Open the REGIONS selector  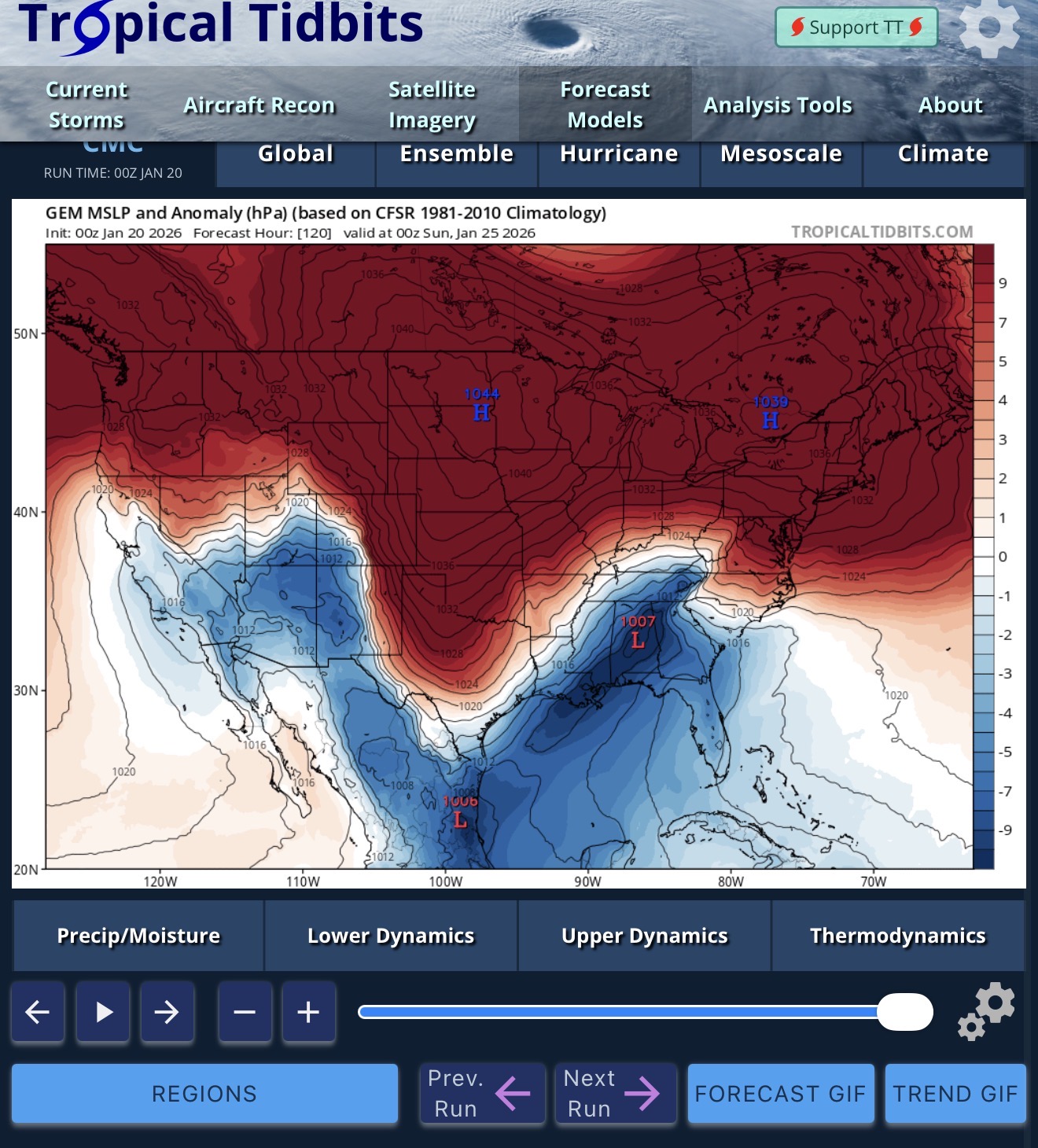click(x=204, y=1094)
